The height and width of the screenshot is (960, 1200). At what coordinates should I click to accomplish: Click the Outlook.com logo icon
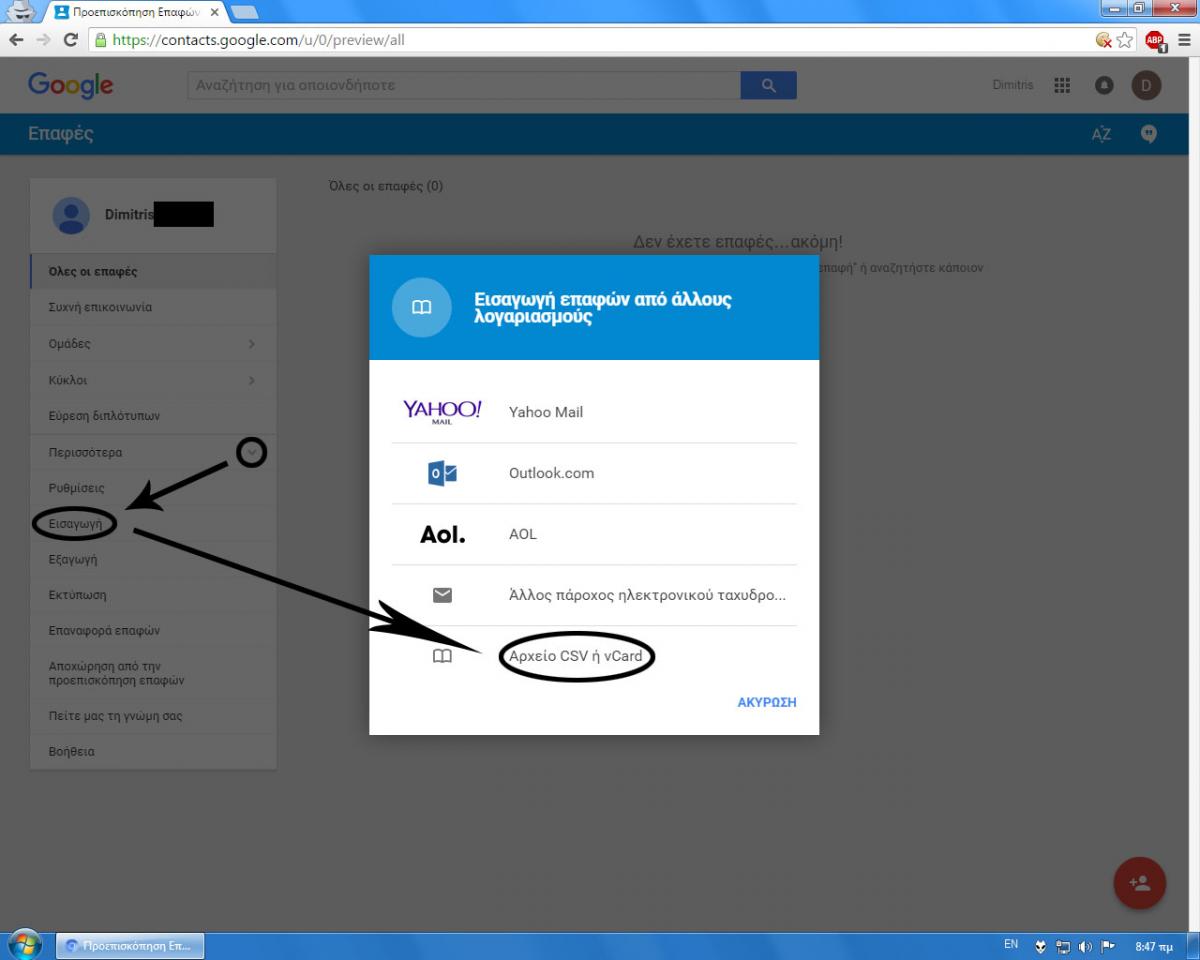442,473
